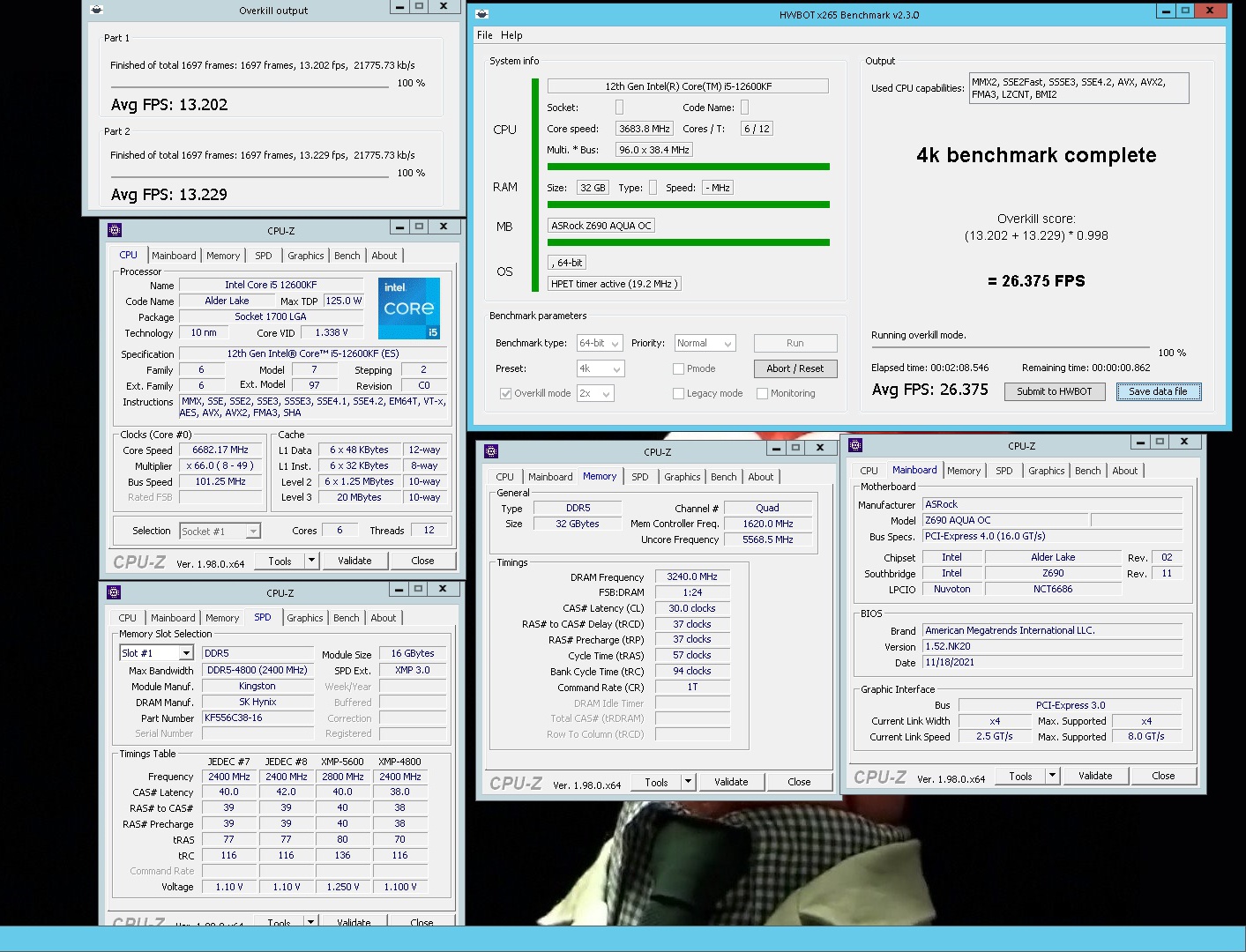Switch to Bench tab in top CPU-Z window
The height and width of the screenshot is (952, 1246).
tap(347, 256)
